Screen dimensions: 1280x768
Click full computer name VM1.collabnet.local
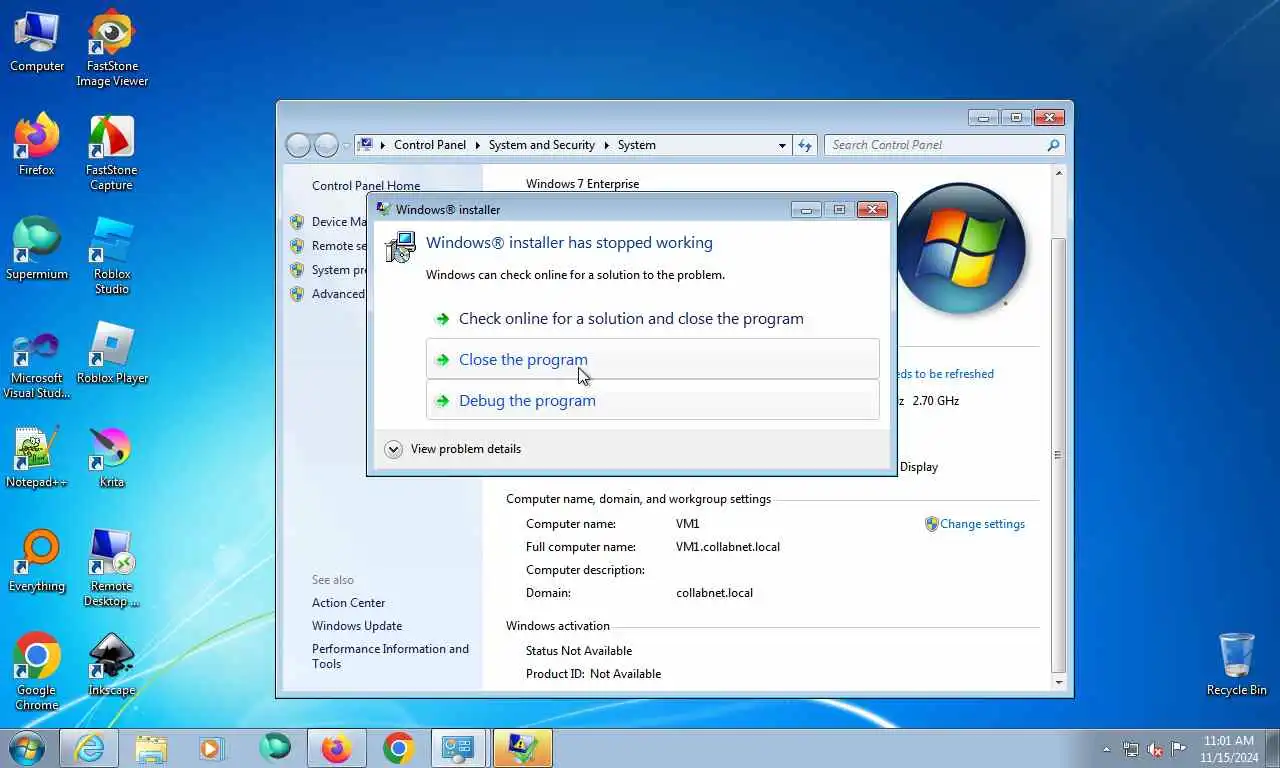coord(728,547)
